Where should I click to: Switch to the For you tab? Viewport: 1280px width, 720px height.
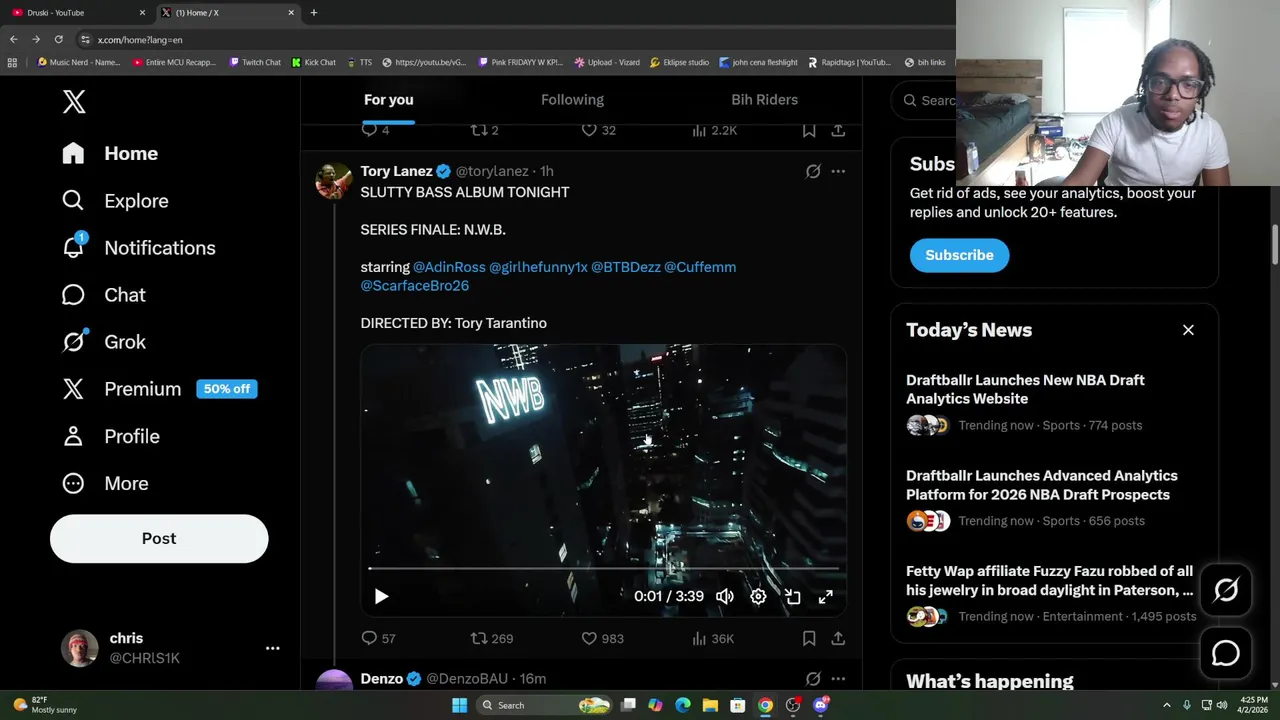pyautogui.click(x=388, y=100)
